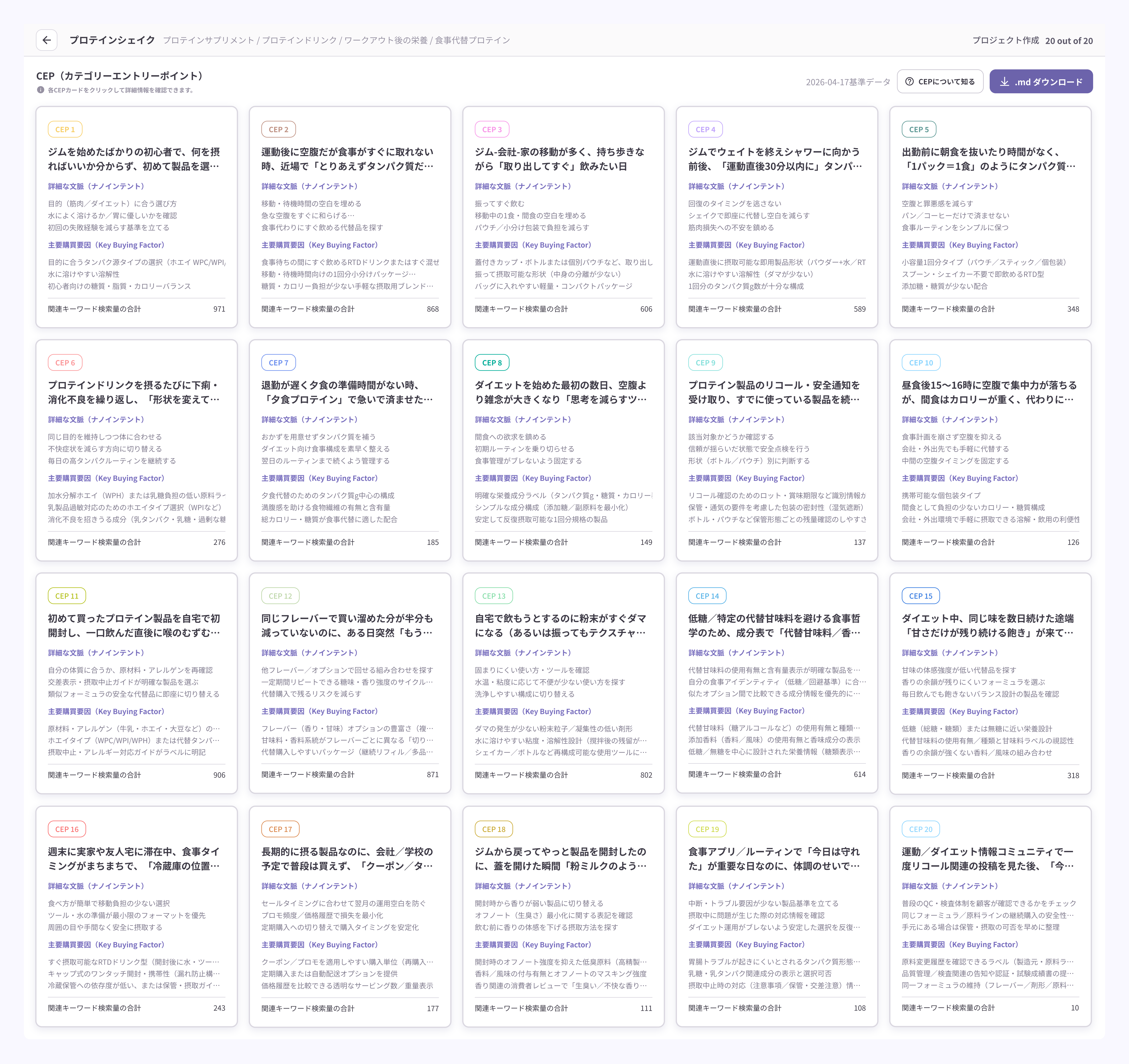Screen dimensions: 1129x1064
Task: Click the CEP 11 badge
Action: click(67, 596)
